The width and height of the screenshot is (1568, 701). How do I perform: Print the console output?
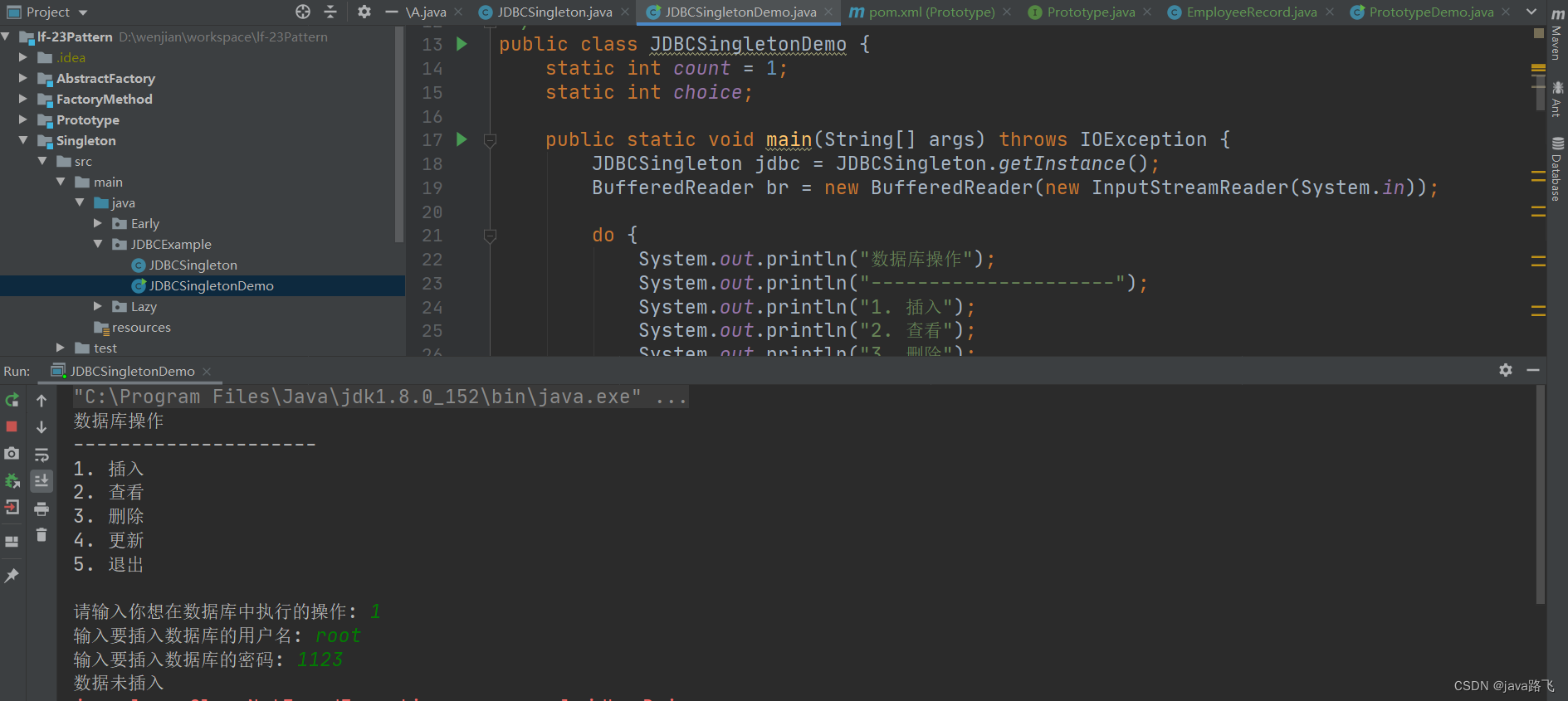point(42,509)
